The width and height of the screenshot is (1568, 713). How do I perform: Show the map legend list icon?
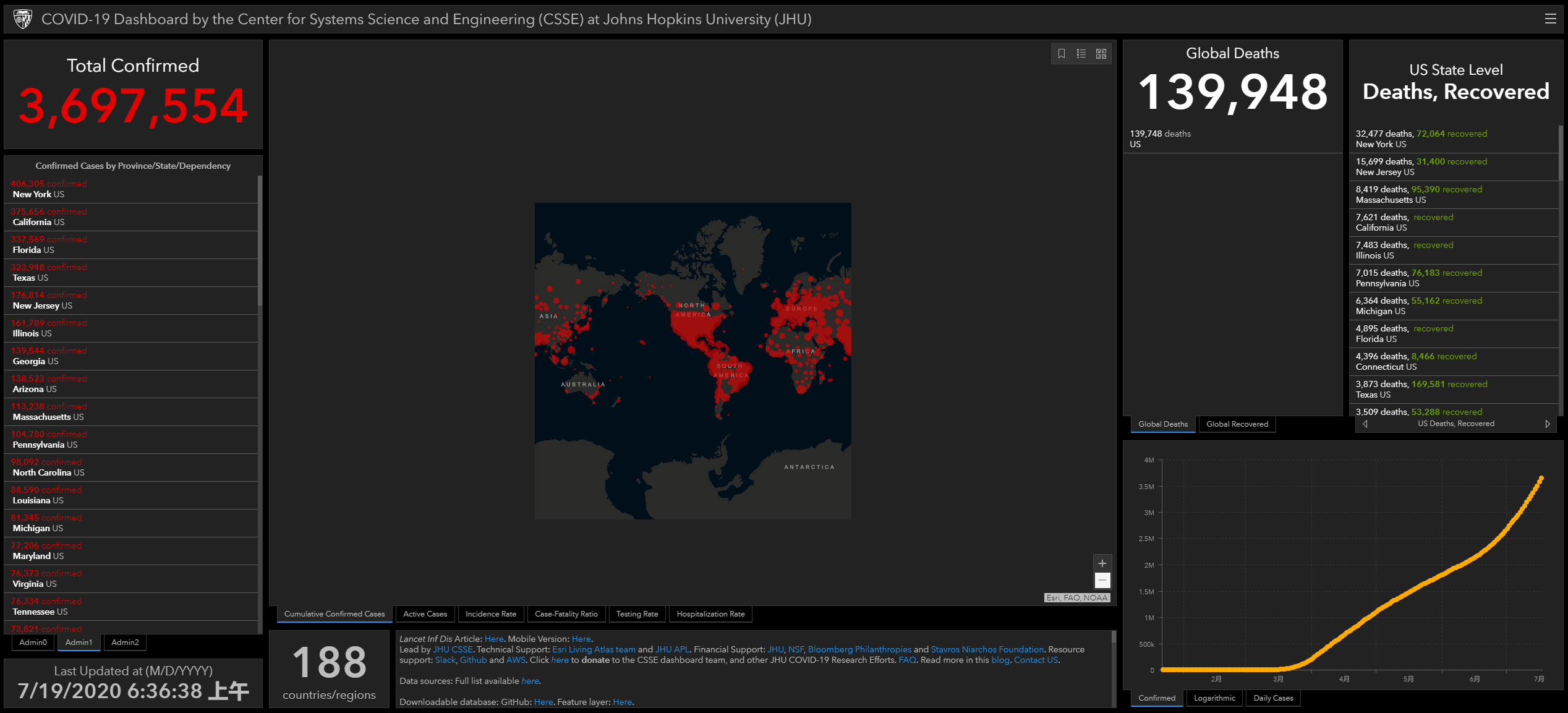coord(1081,54)
